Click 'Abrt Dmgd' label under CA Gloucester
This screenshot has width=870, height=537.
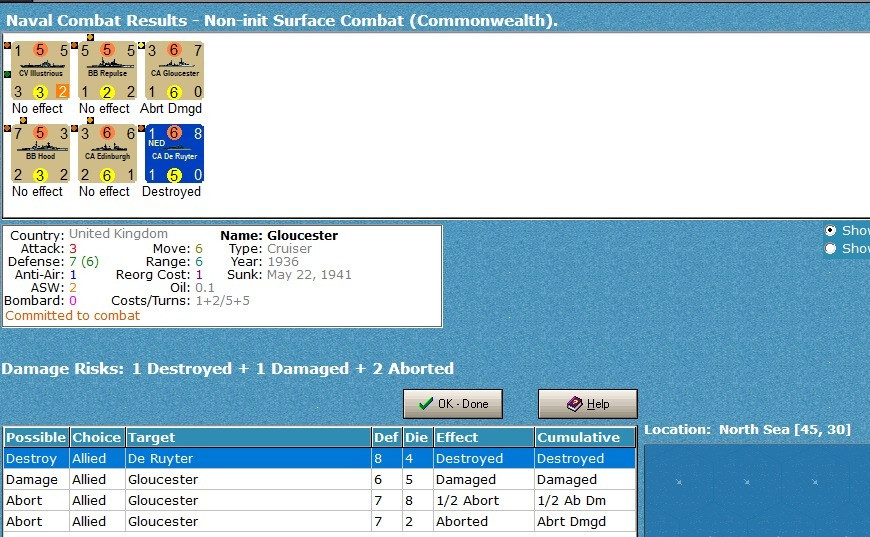(171, 108)
